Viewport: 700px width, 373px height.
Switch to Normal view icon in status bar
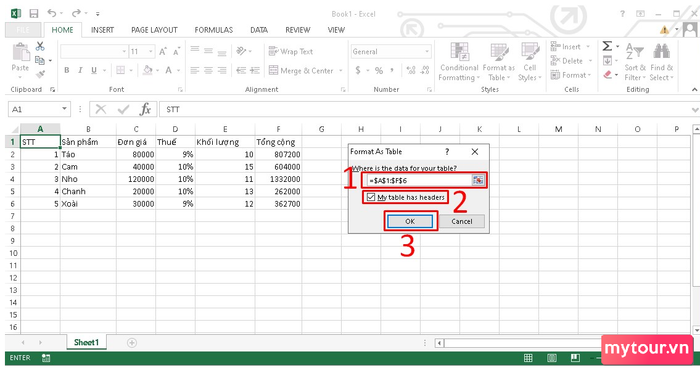[x=528, y=358]
